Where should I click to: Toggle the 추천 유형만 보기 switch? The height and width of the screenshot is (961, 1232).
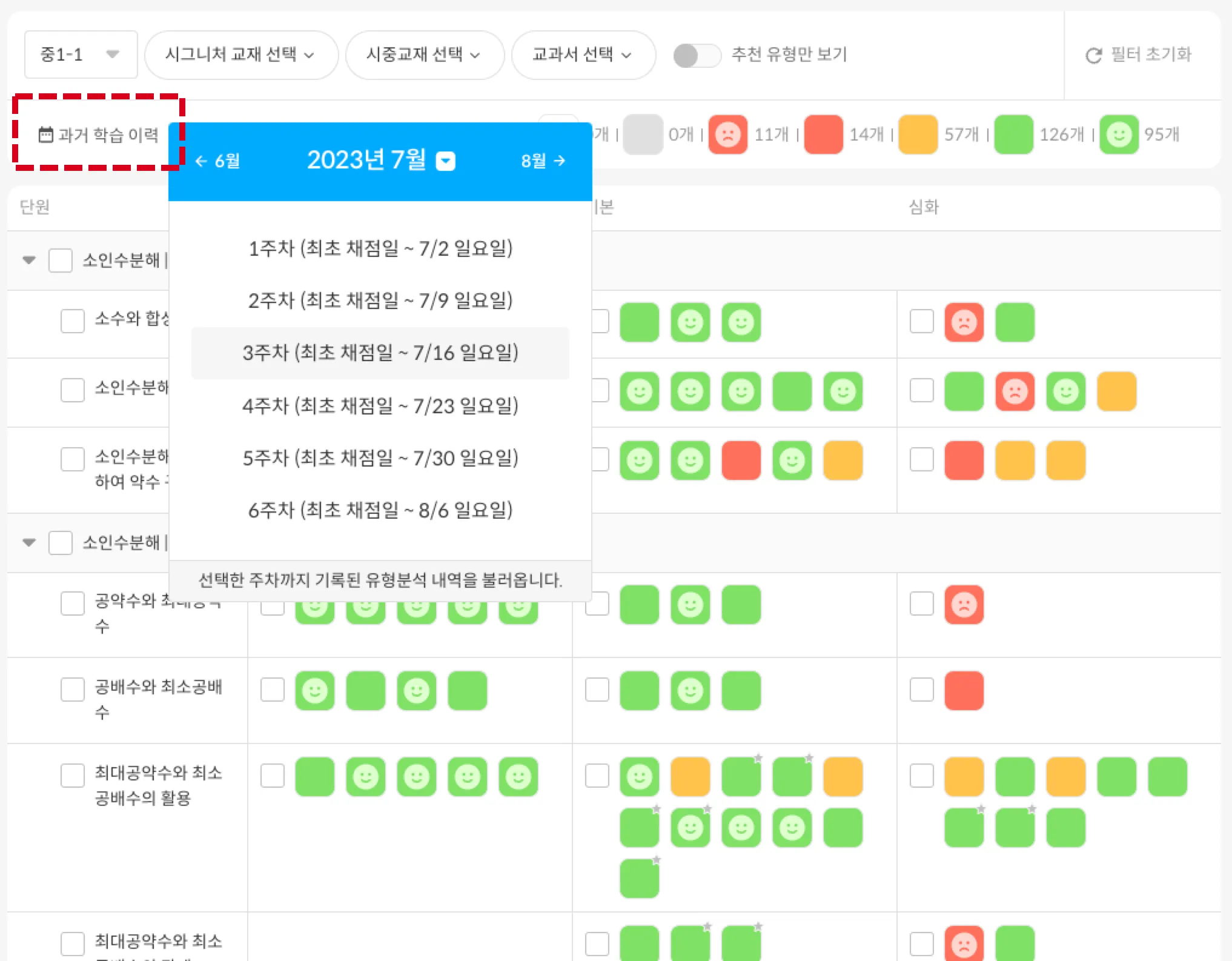697,56
